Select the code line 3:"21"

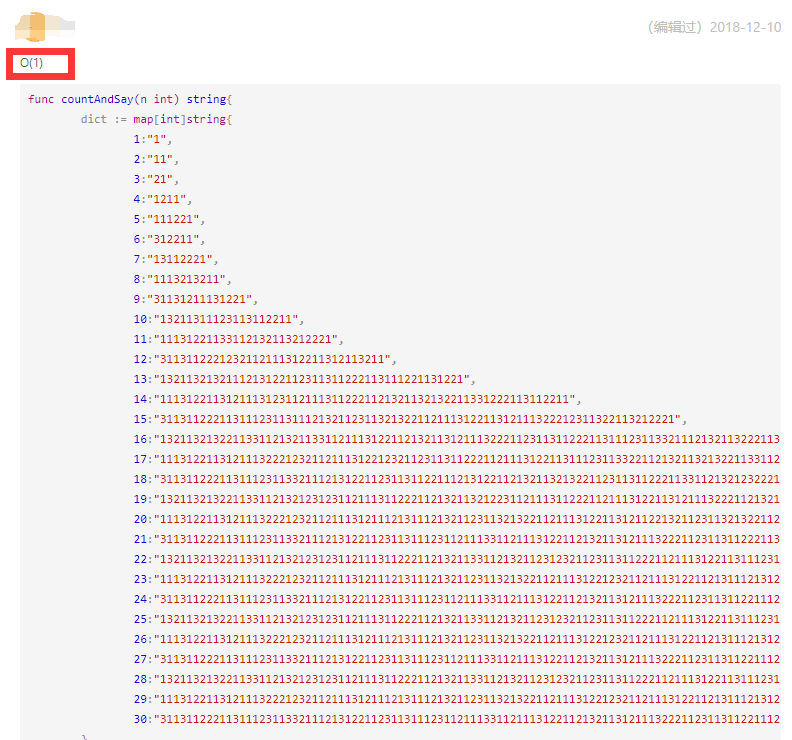pyautogui.click(x=156, y=179)
